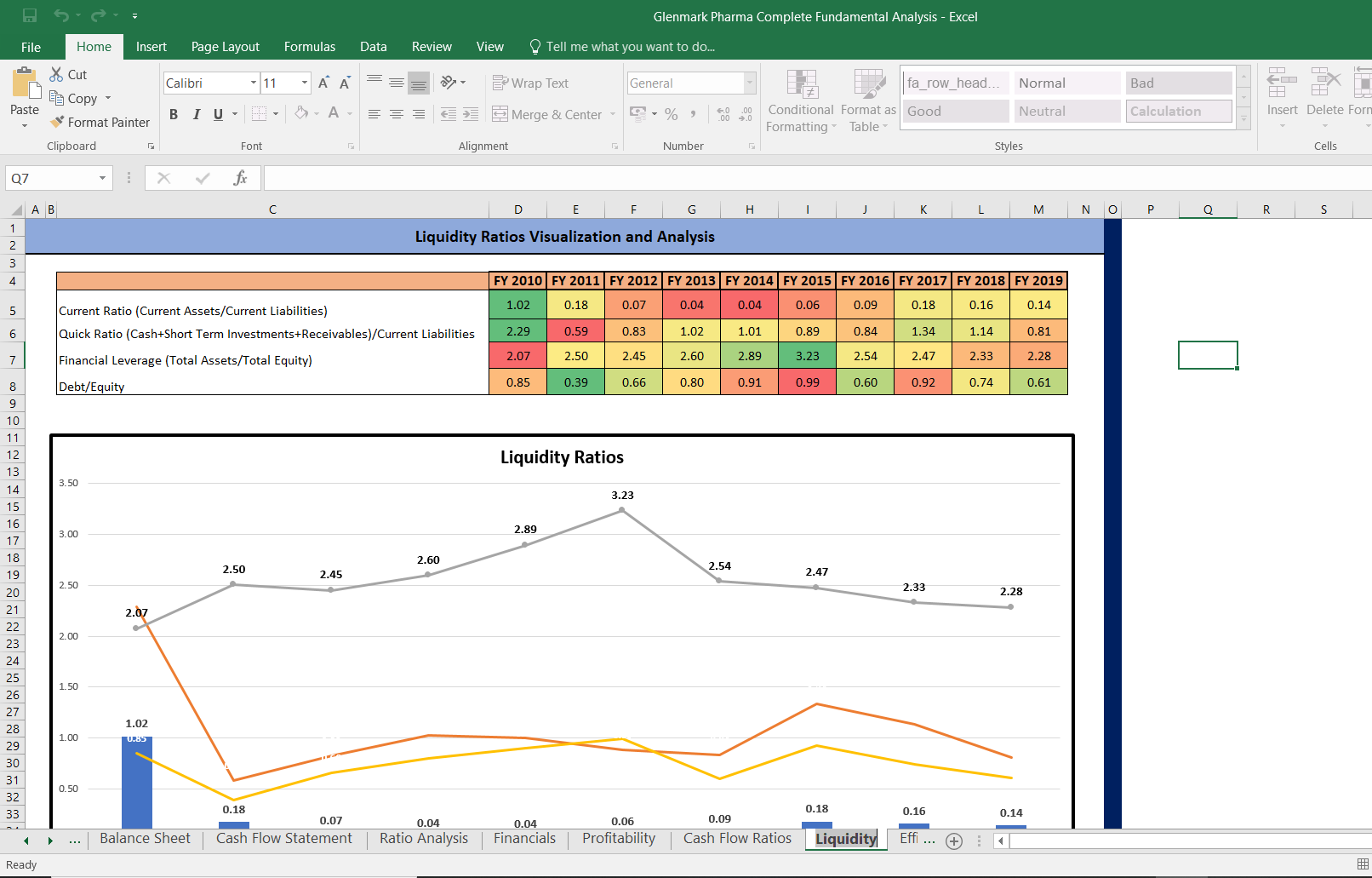The height and width of the screenshot is (878, 1372).
Task: Click Merge & Center
Action: click(x=547, y=114)
